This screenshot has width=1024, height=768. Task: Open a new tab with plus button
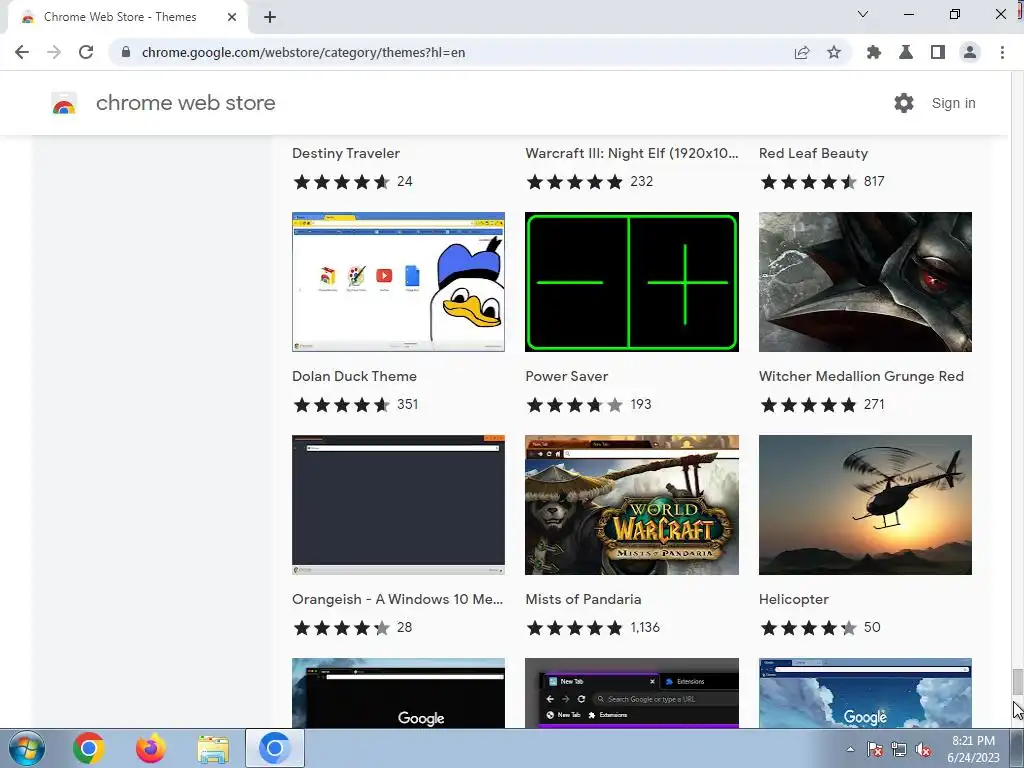coord(270,17)
